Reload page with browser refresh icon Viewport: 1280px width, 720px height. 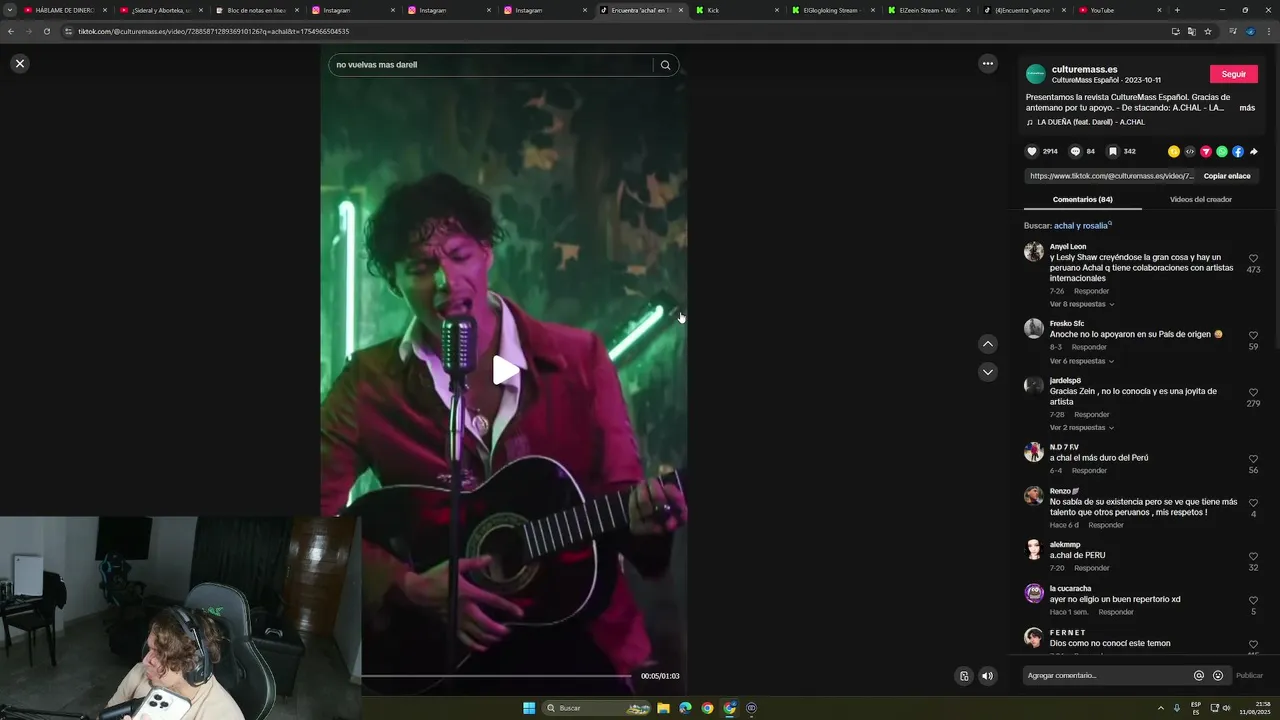point(46,31)
